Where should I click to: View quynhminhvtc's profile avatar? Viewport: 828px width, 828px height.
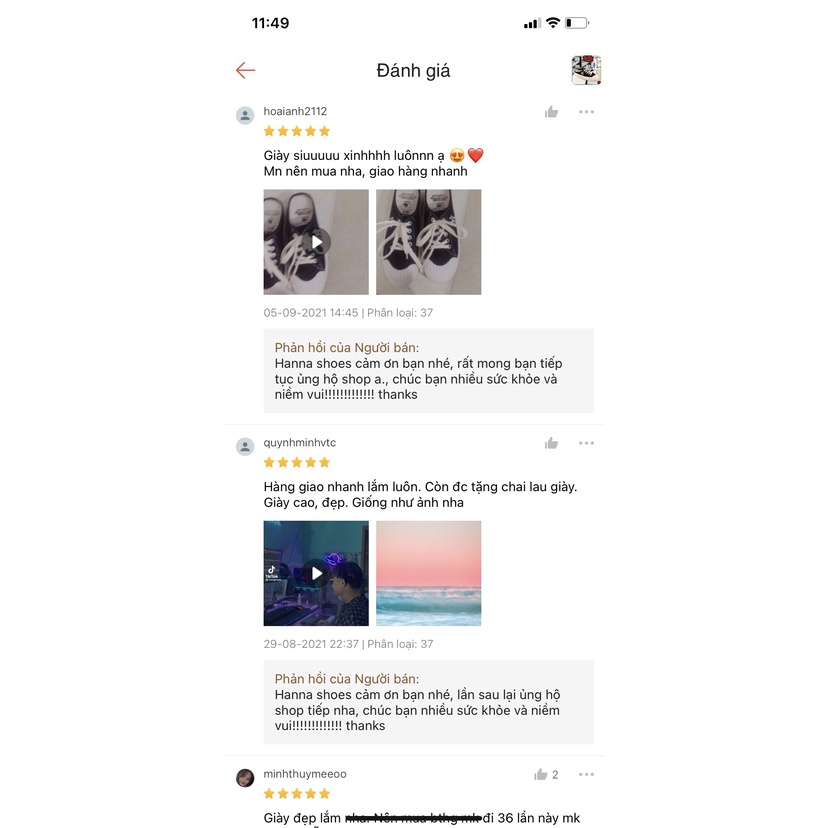pyautogui.click(x=245, y=447)
